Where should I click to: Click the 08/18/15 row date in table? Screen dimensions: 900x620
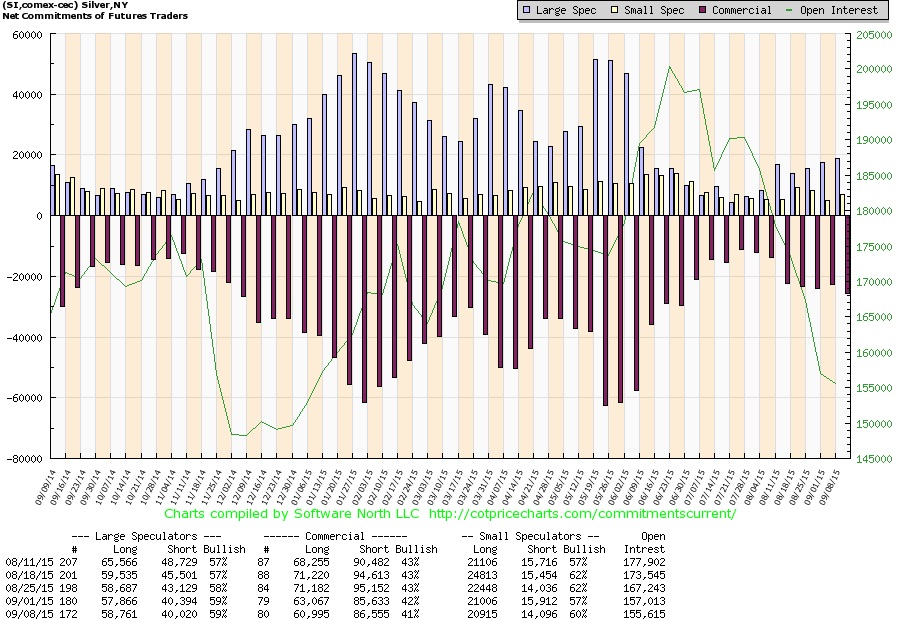click(29, 575)
